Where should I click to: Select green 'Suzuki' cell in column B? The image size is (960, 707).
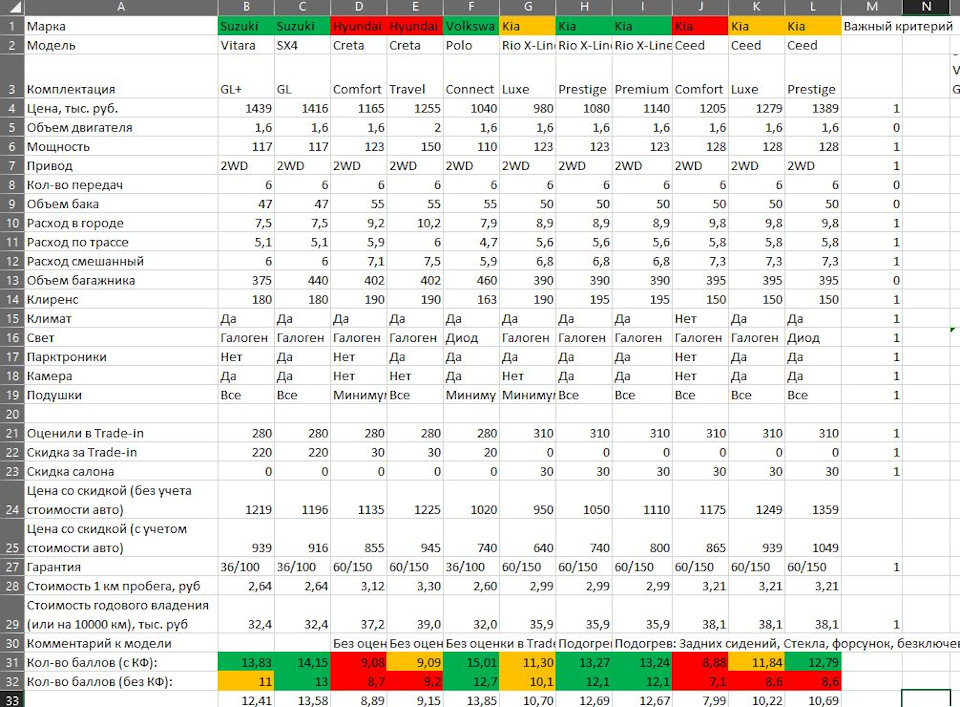click(x=246, y=26)
